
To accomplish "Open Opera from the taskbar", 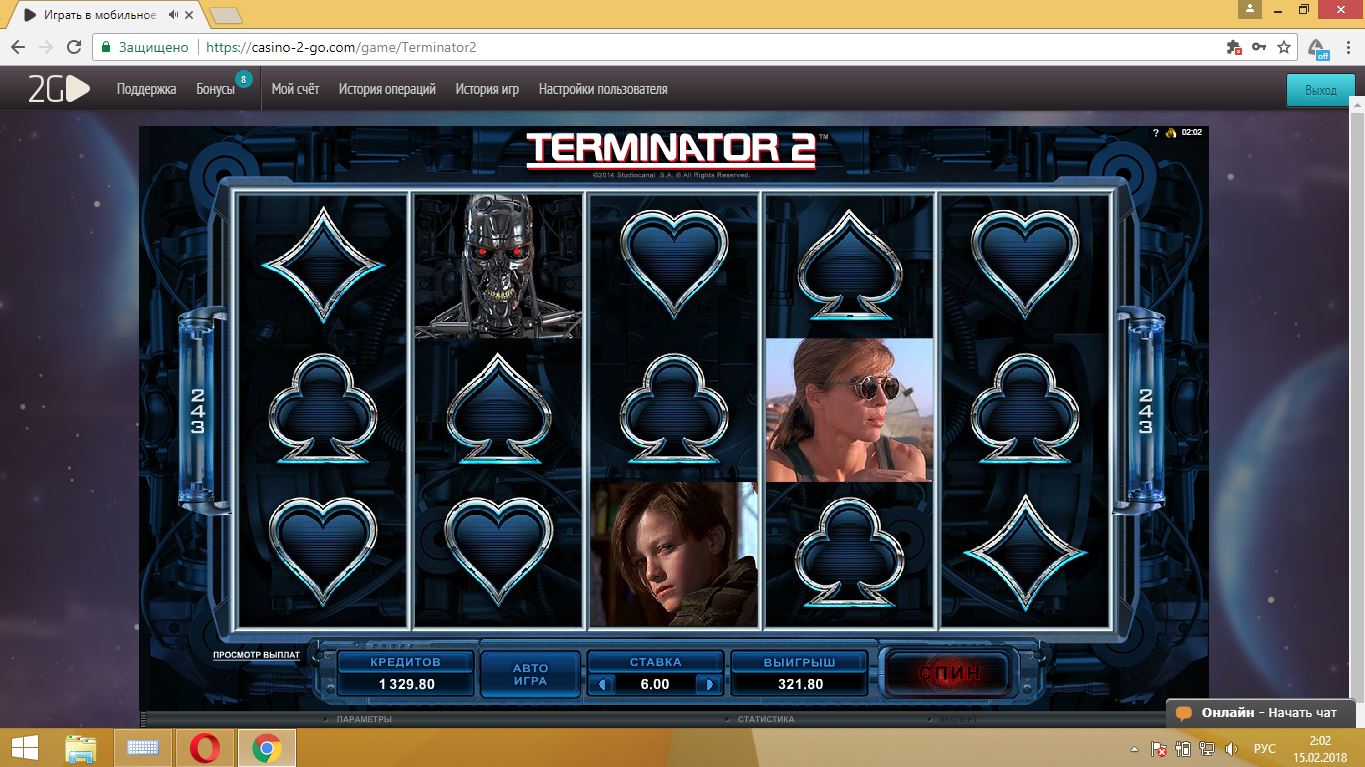I will pyautogui.click(x=205, y=748).
